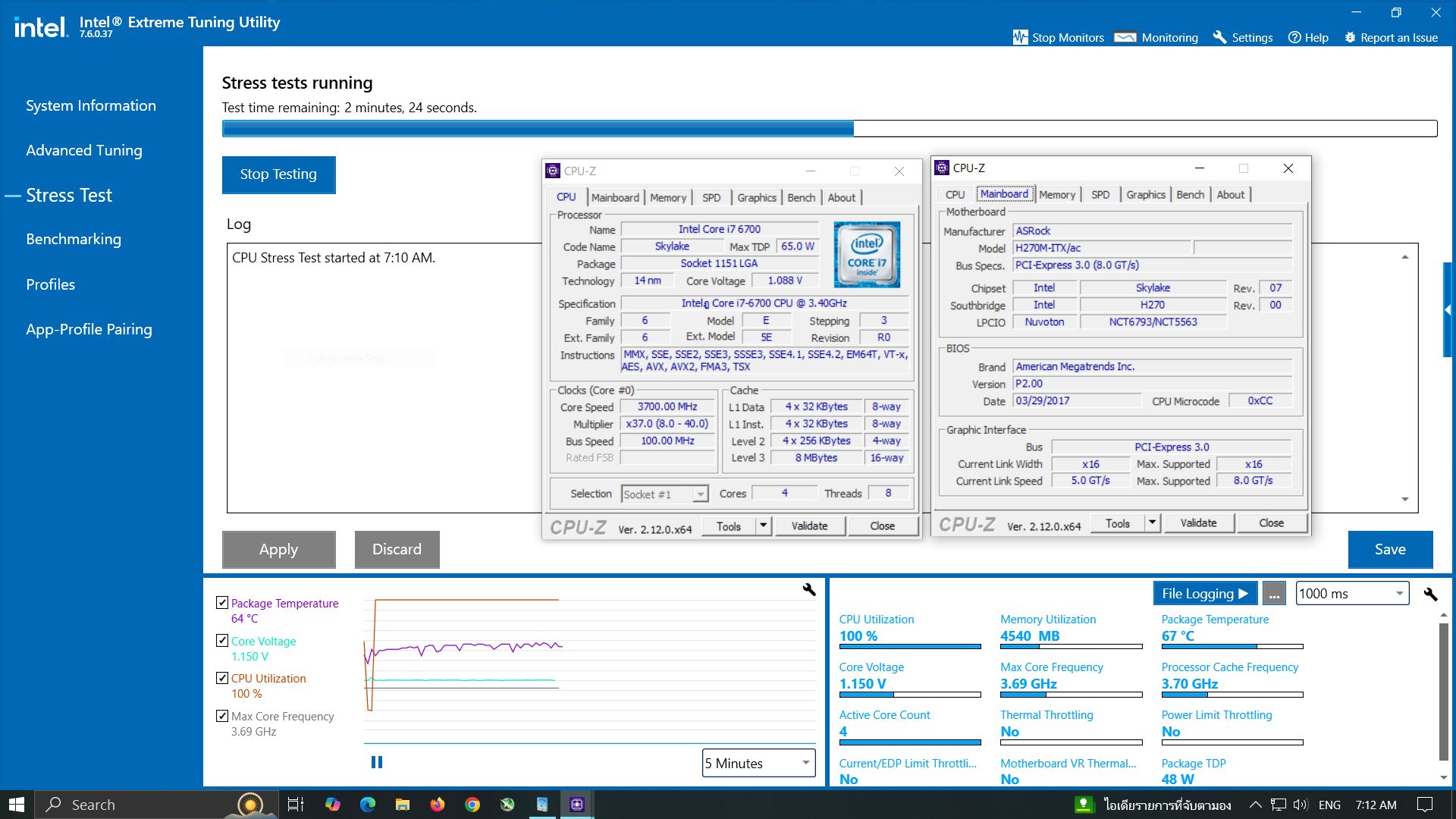Viewport: 1456px width, 819px height.
Task: Switch to the Memory tab in the left CPU-Z window
Action: tap(667, 197)
